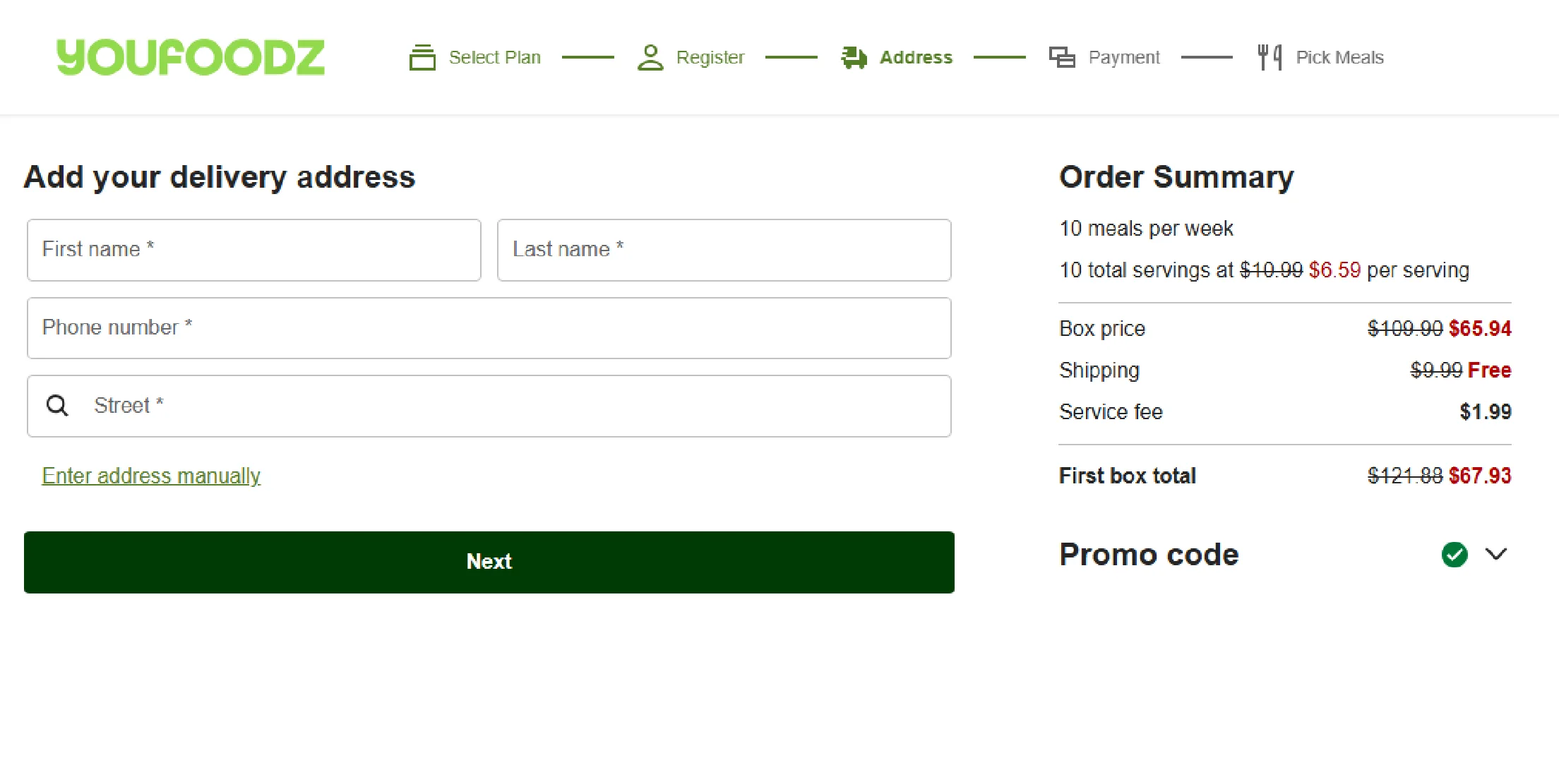Open the Pick Meals step label
Viewport: 1559px width, 784px height.
point(1339,57)
